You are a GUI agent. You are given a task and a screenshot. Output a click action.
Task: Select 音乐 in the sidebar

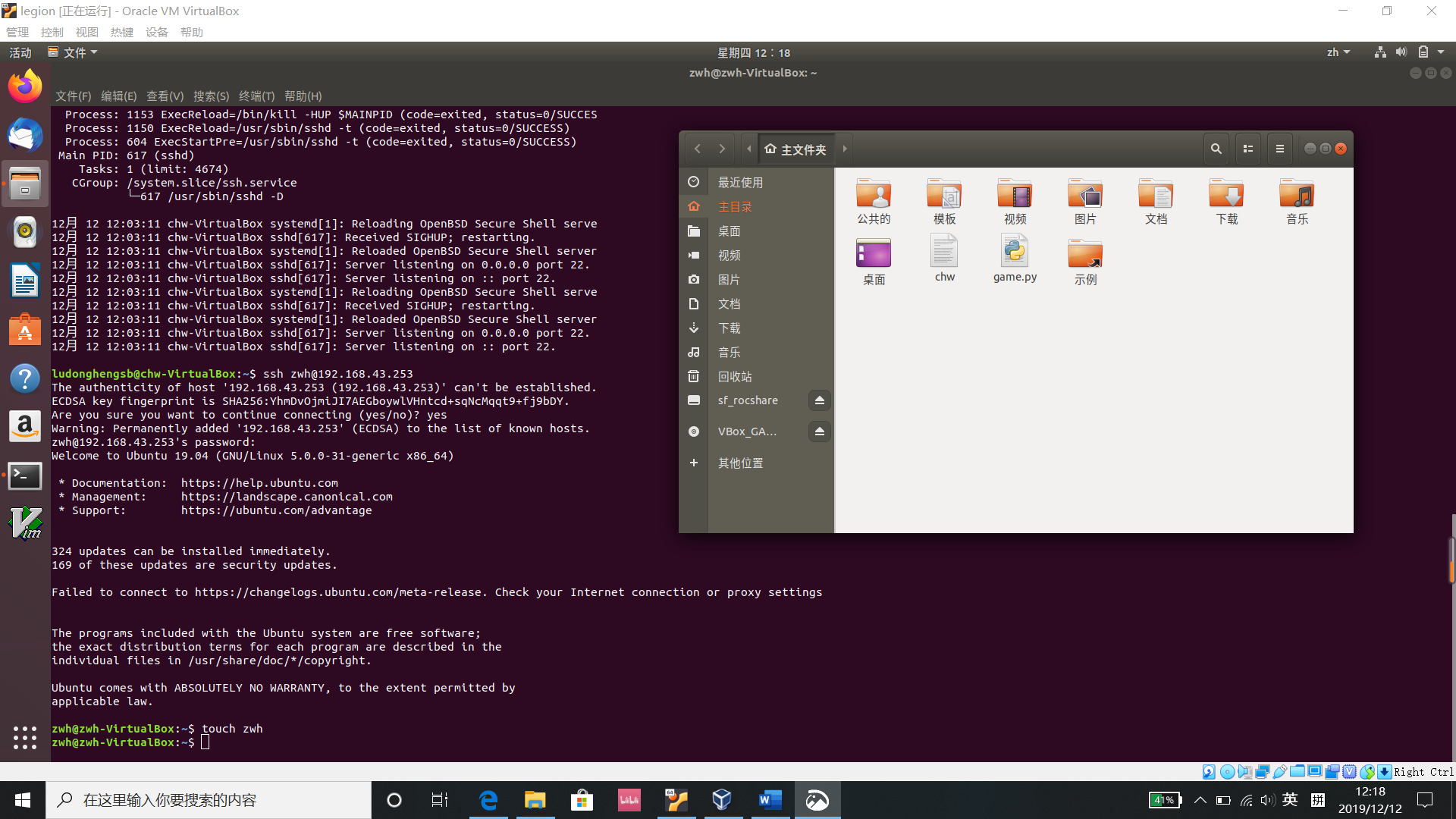pyautogui.click(x=757, y=352)
